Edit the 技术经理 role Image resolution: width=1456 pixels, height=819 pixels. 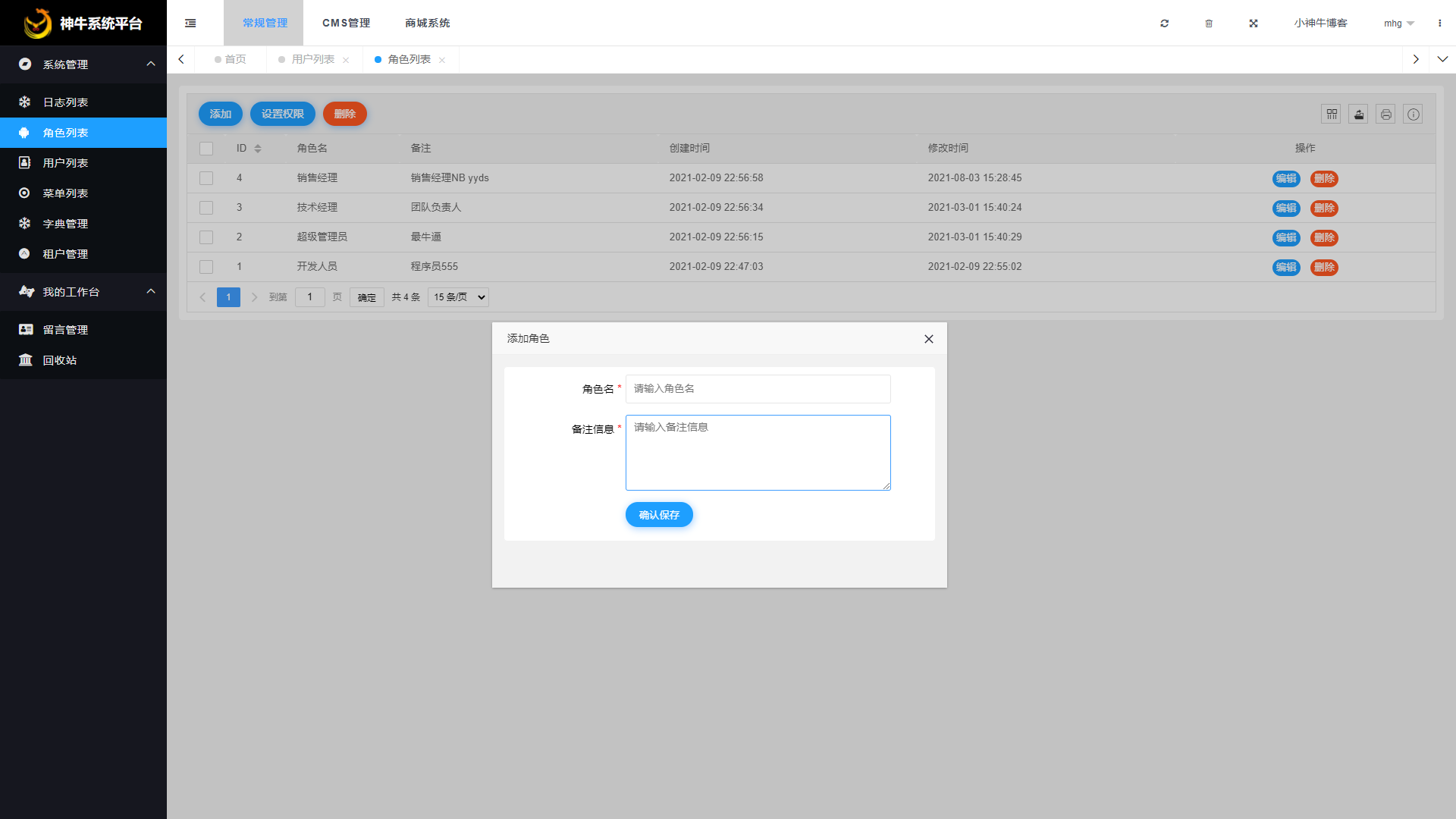tap(1286, 208)
